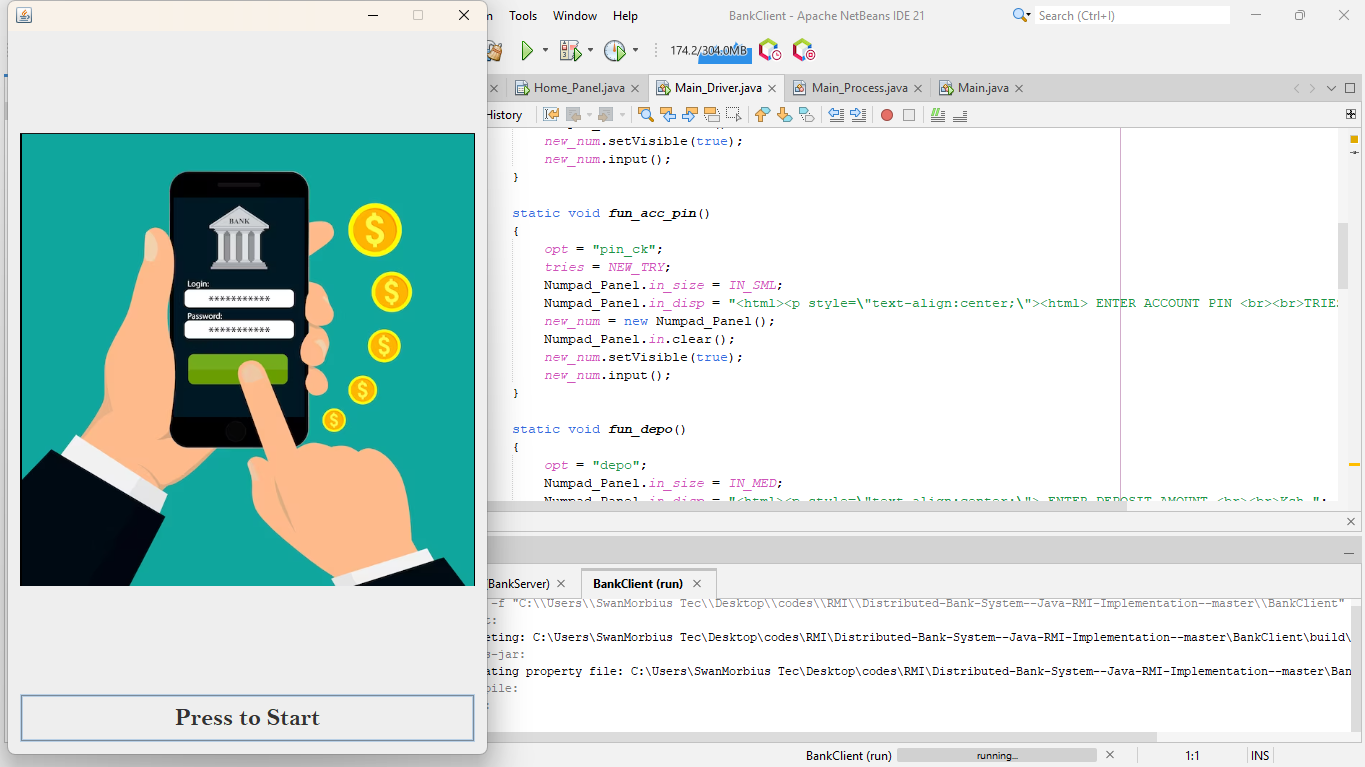Click NetBeans icon with red stop badge
Image resolution: width=1365 pixels, height=767 pixels.
tap(803, 50)
